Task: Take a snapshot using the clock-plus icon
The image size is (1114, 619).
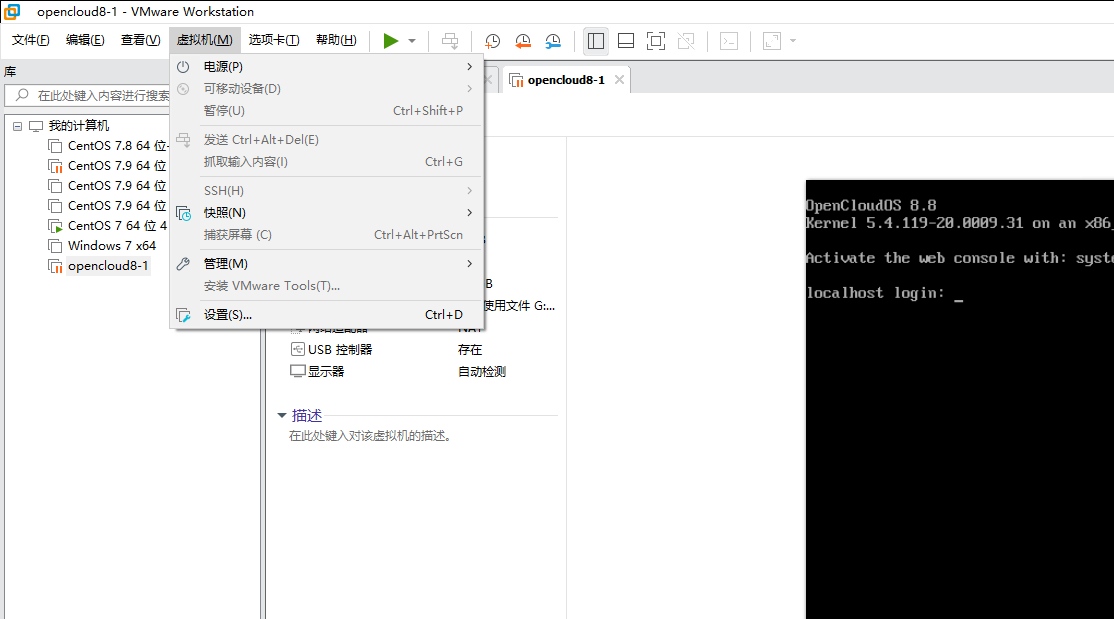Action: point(492,41)
